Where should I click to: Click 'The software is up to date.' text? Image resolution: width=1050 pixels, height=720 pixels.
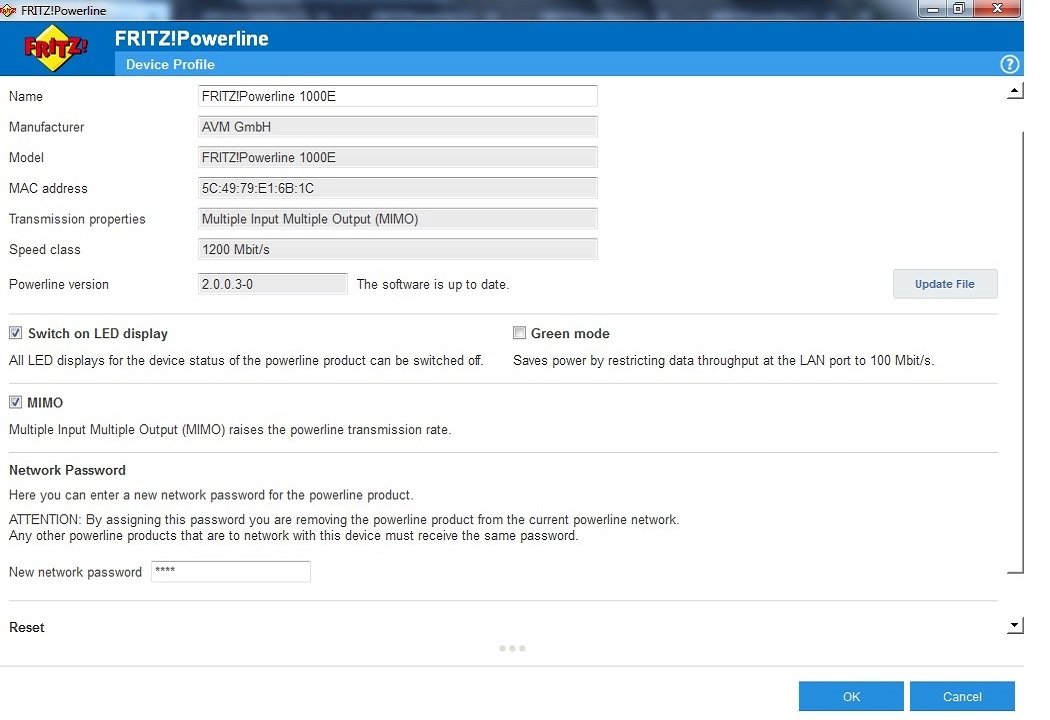pos(433,284)
